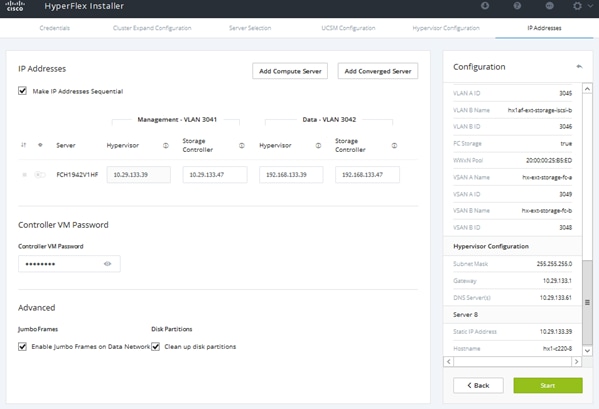This screenshot has height=409, width=599.
Task: Open the help question-mark icon
Action: pyautogui.click(x=517, y=6)
